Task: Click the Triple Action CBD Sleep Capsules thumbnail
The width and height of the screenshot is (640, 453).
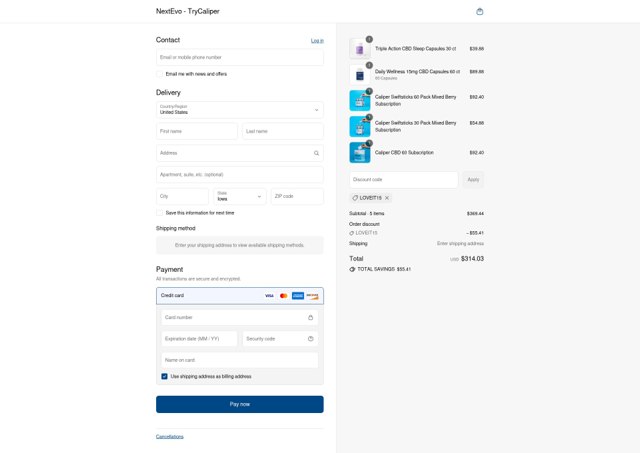Action: (360, 49)
